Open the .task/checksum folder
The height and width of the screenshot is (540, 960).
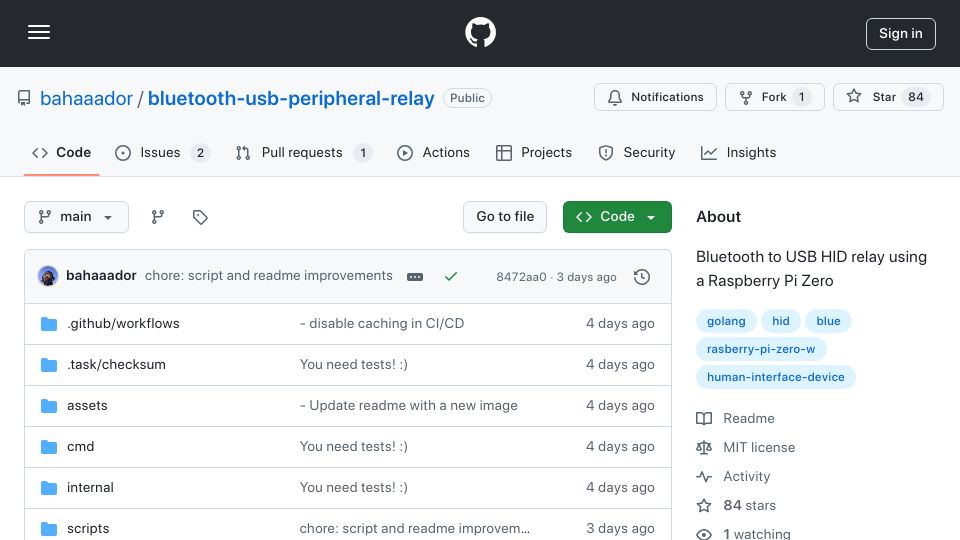(x=116, y=364)
